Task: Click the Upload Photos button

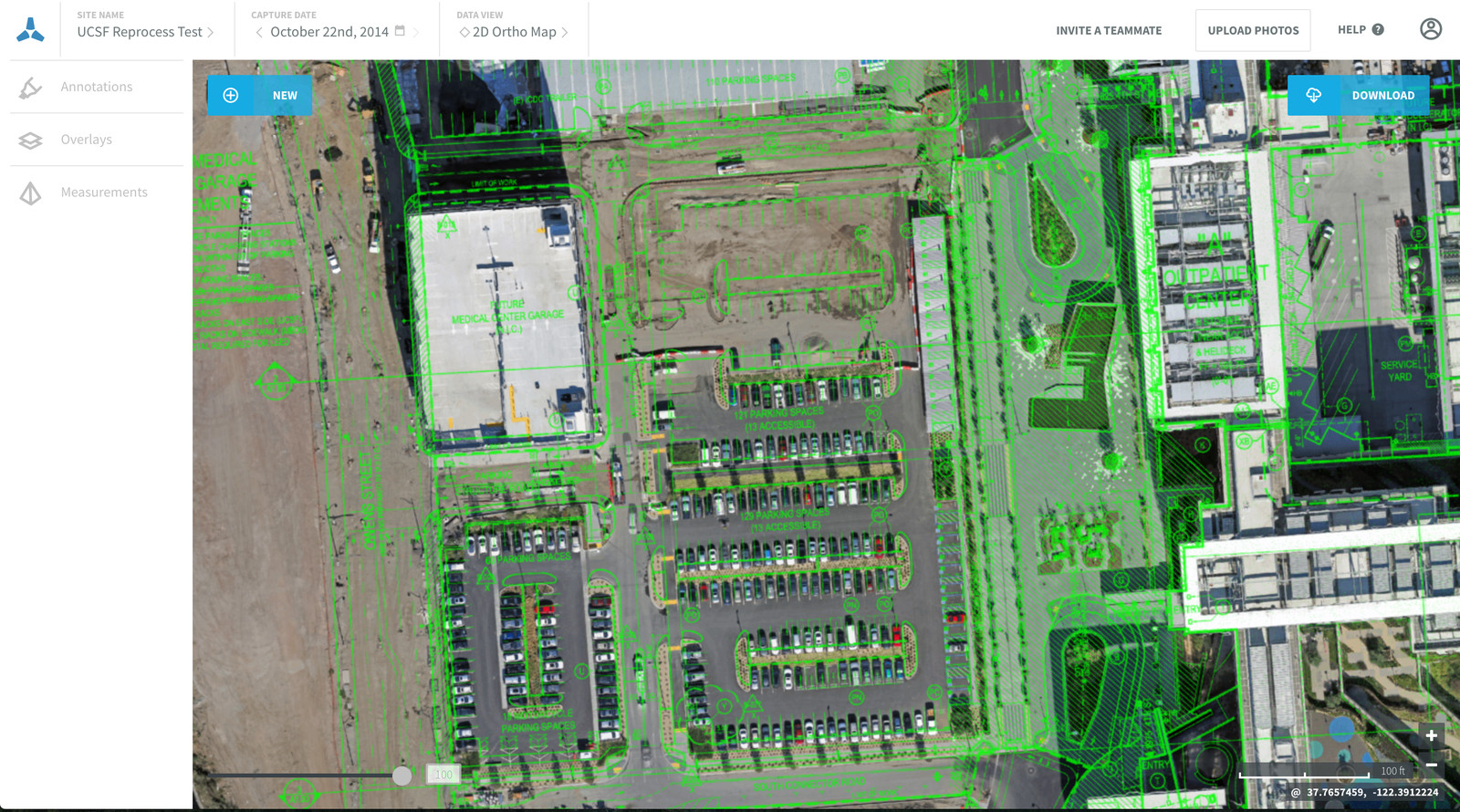Action: 1253,30
